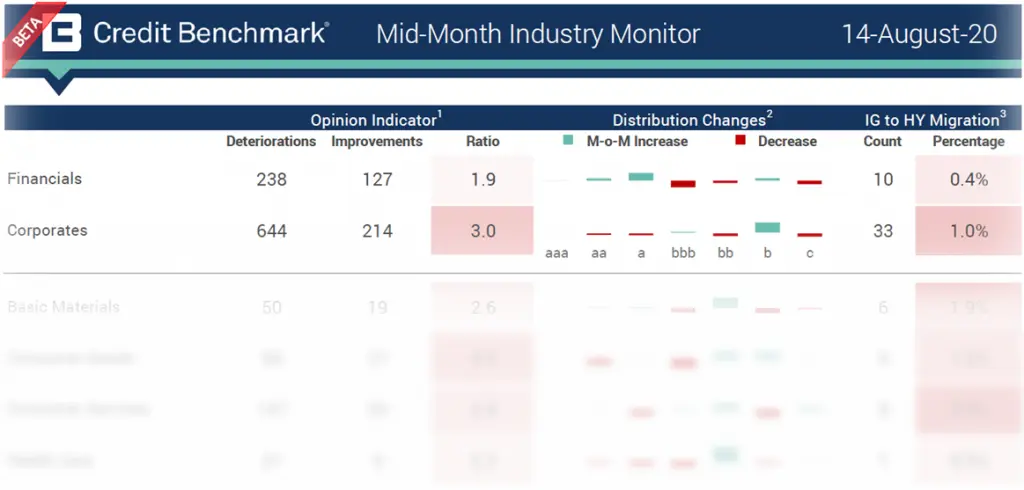
Task: Click Basic Materials ratio value 2.6
Action: [x=483, y=307]
